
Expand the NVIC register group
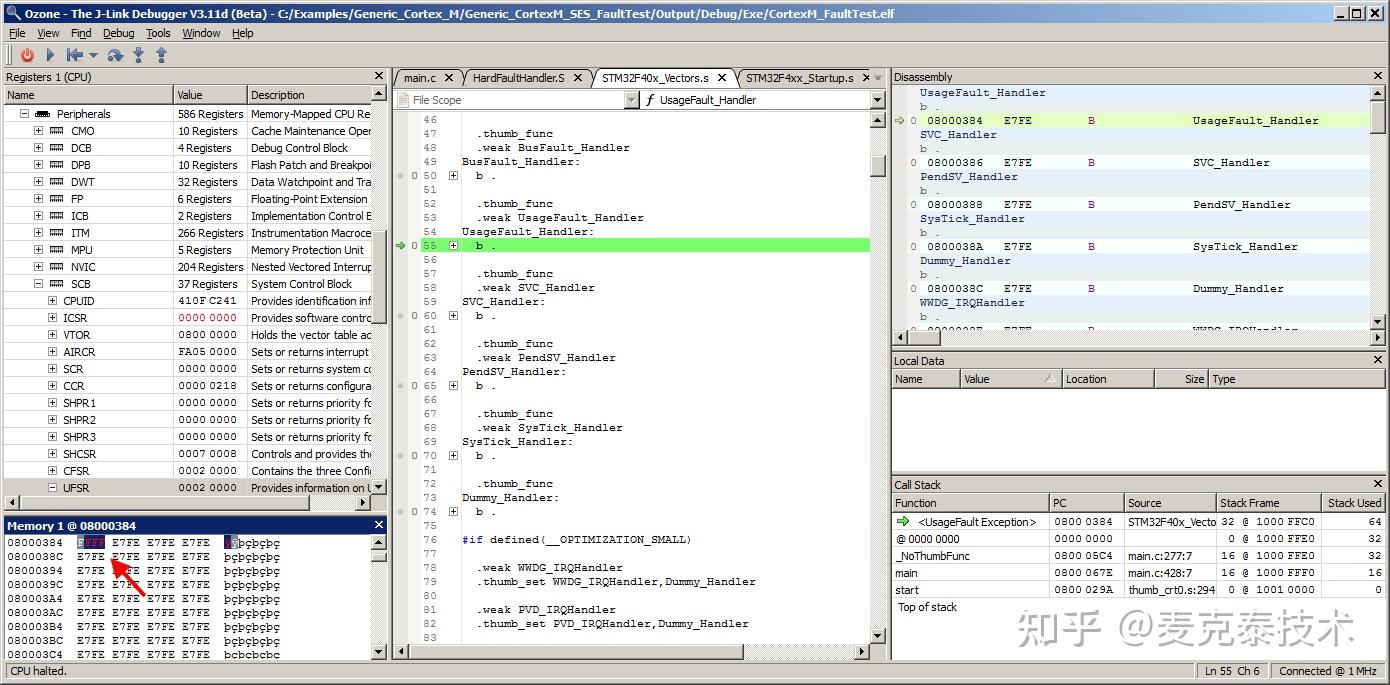(x=38, y=267)
